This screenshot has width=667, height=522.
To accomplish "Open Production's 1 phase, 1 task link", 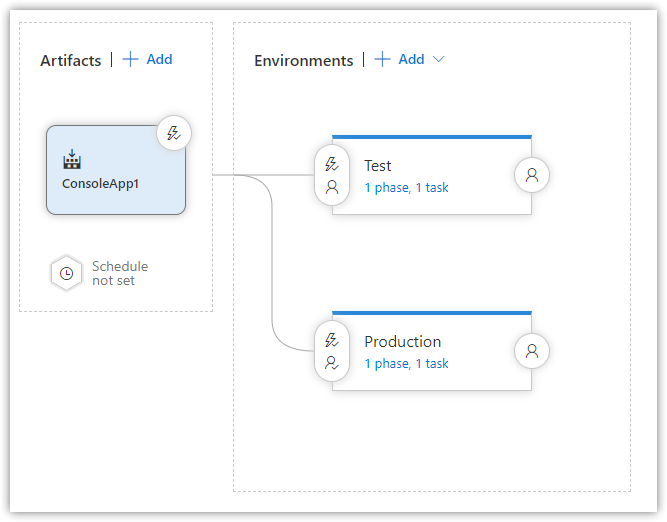I will click(406, 364).
